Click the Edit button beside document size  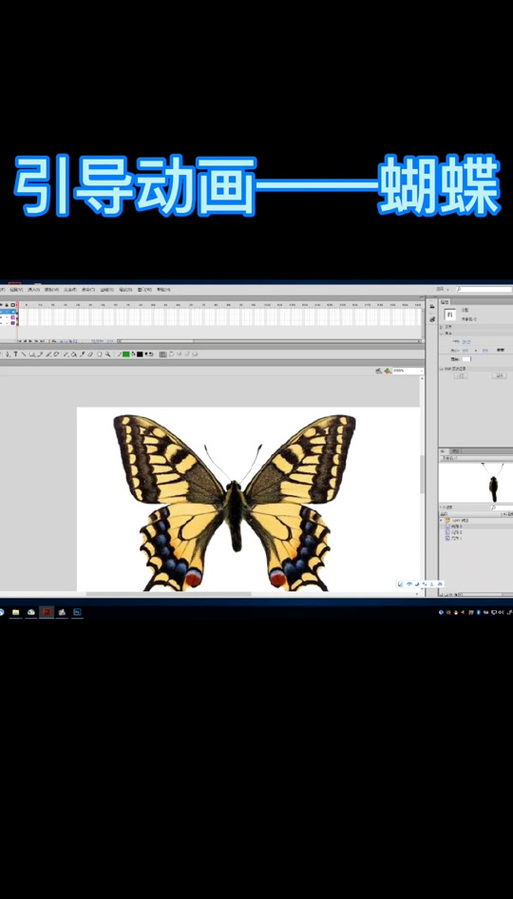(500, 350)
